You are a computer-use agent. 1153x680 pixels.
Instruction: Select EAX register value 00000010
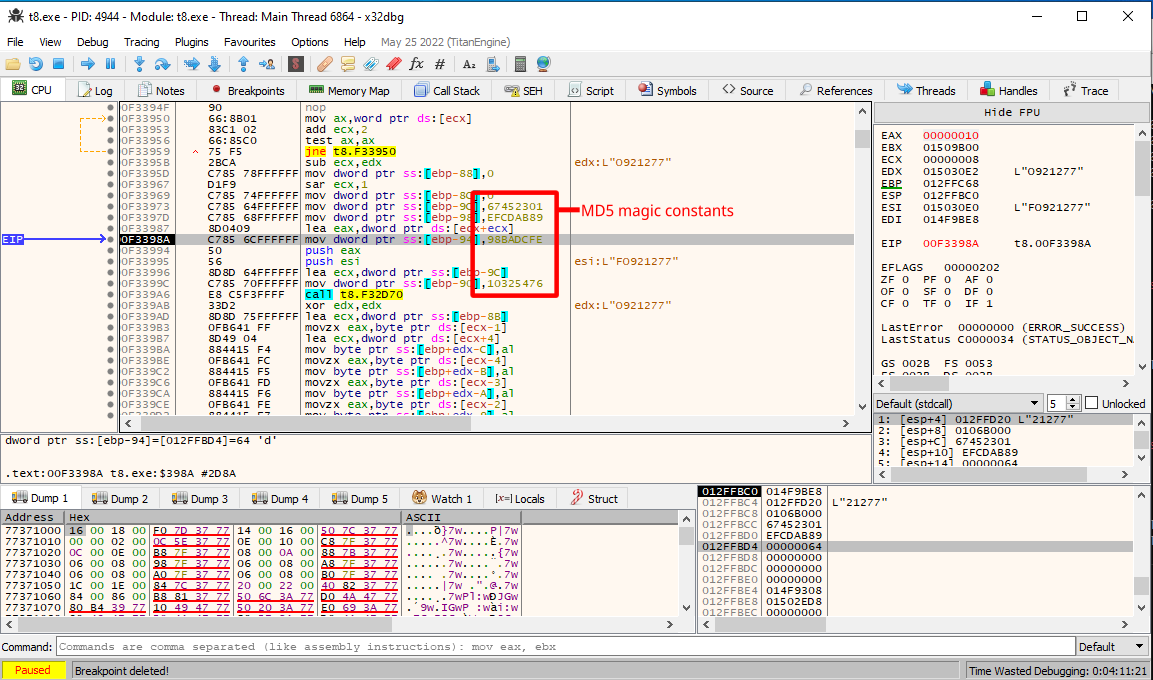point(951,135)
